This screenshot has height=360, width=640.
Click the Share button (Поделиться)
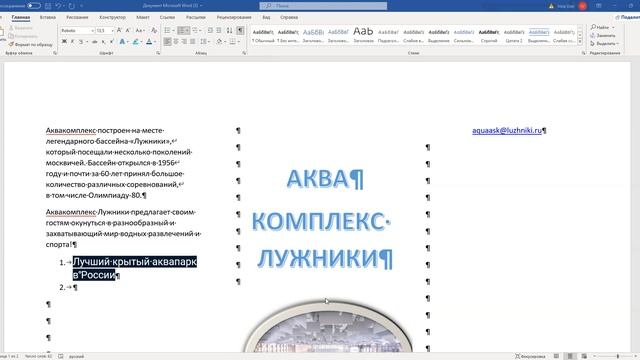[628, 18]
